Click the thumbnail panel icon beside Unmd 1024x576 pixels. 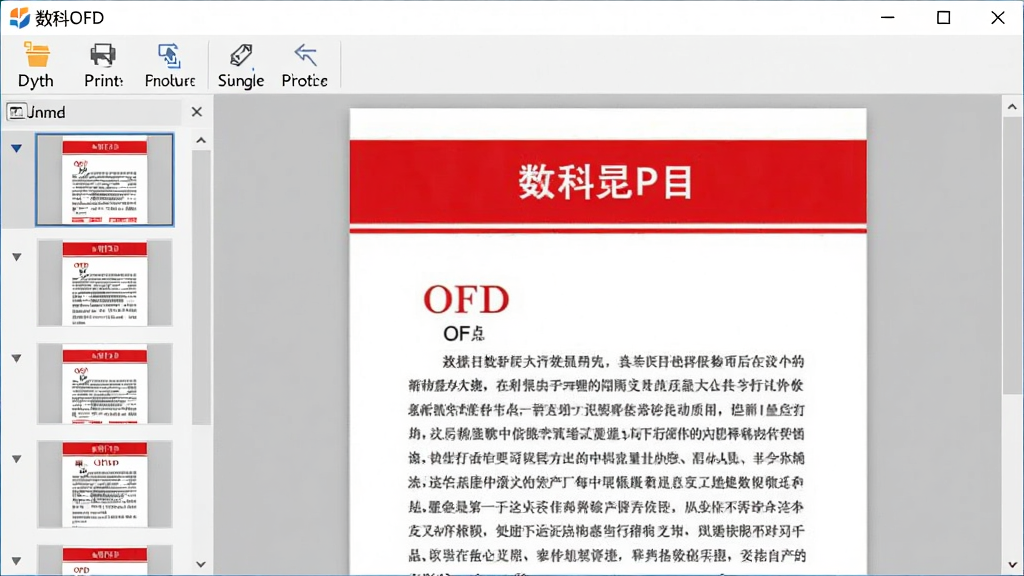point(16,112)
